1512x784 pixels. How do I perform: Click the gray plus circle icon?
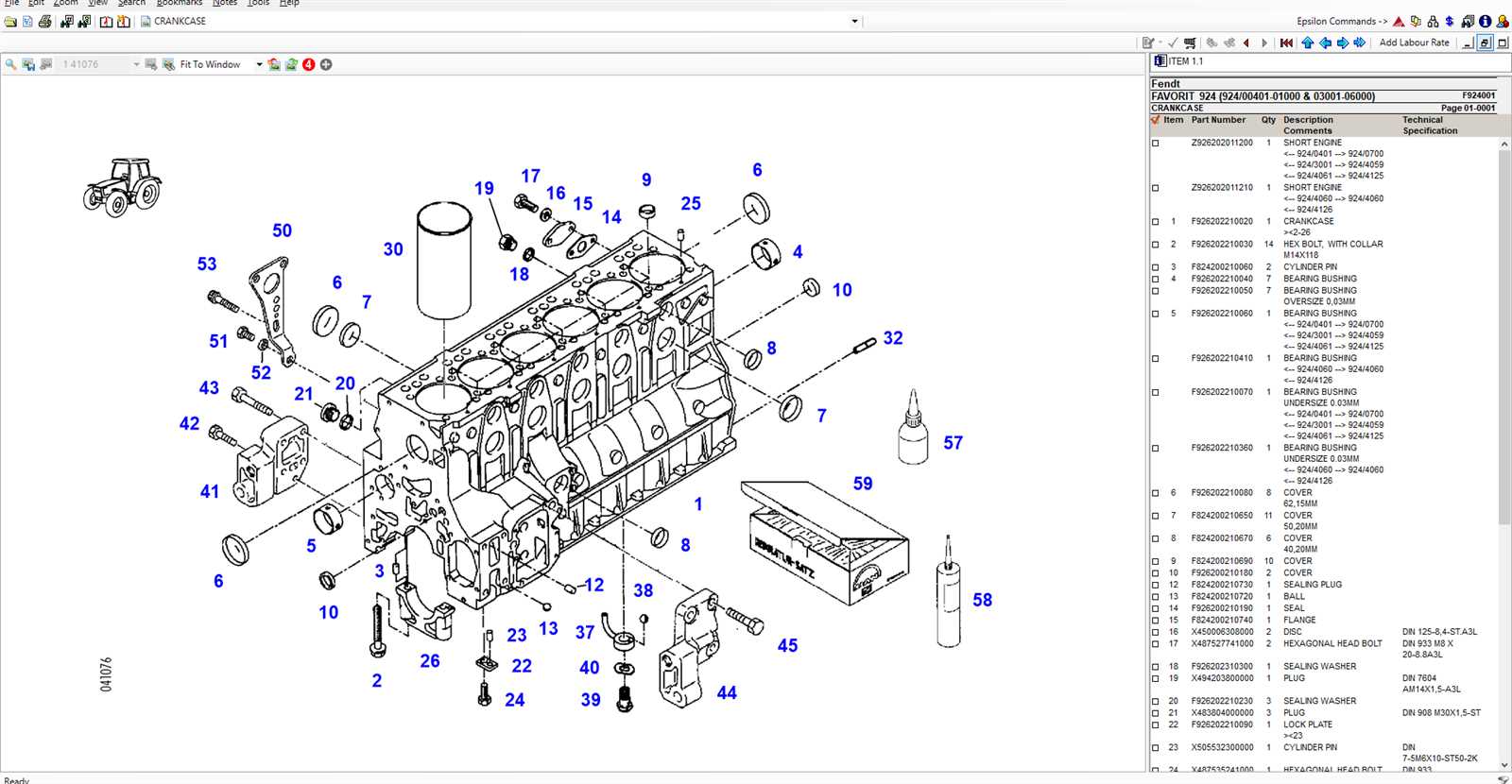tap(326, 64)
